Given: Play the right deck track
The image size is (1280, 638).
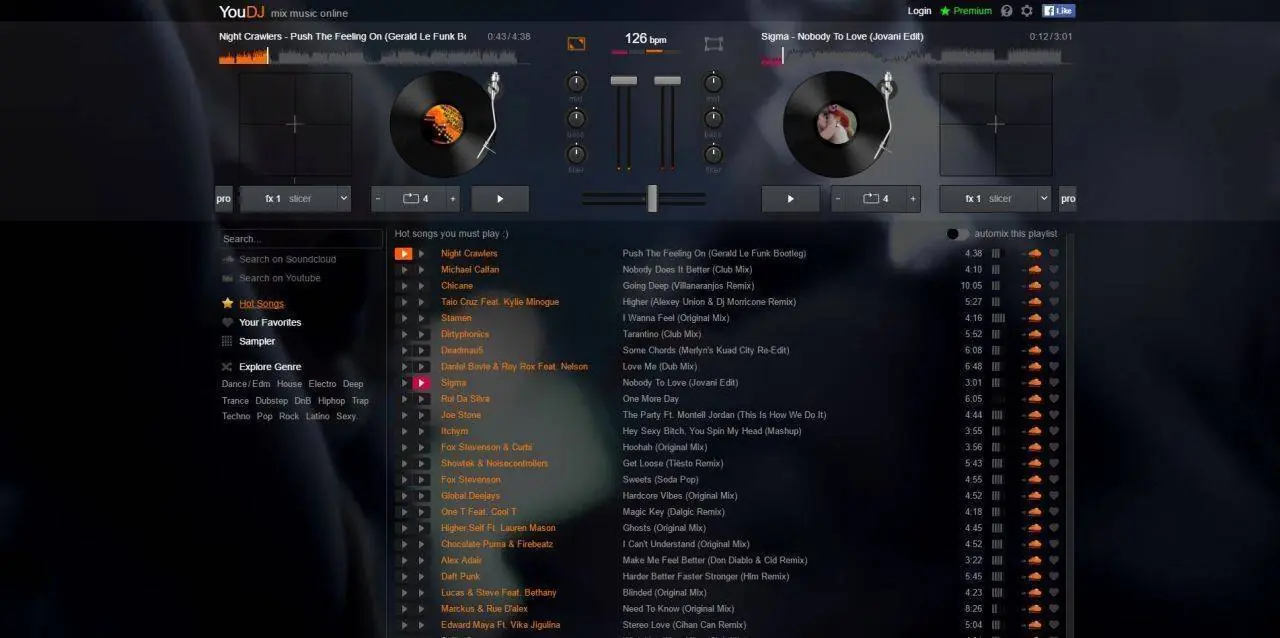Looking at the screenshot, I should (790, 199).
